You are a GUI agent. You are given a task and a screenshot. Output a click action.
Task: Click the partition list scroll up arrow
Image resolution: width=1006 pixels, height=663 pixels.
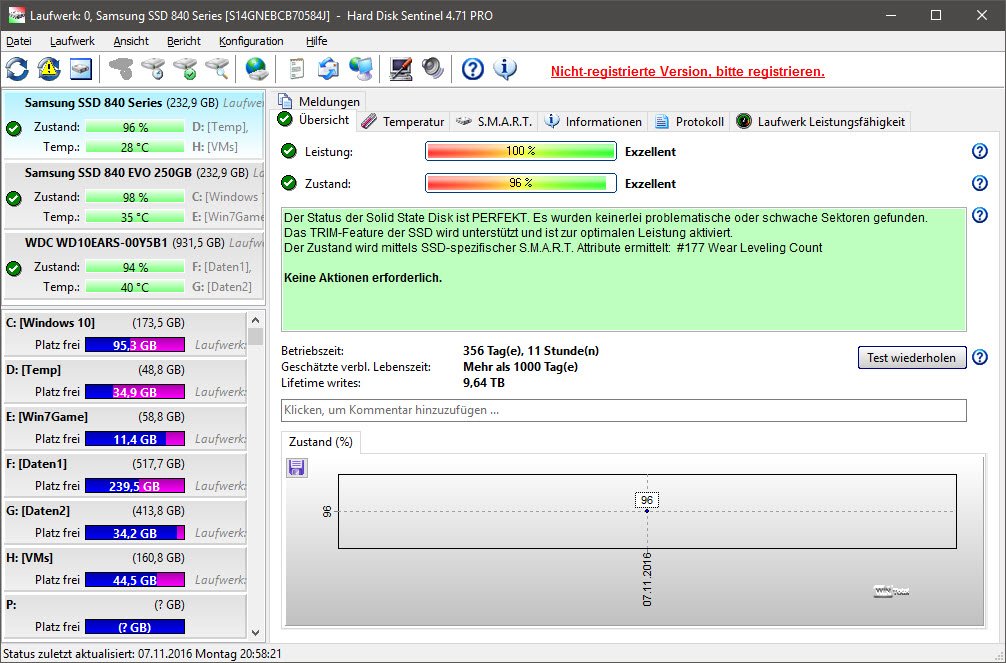point(255,320)
